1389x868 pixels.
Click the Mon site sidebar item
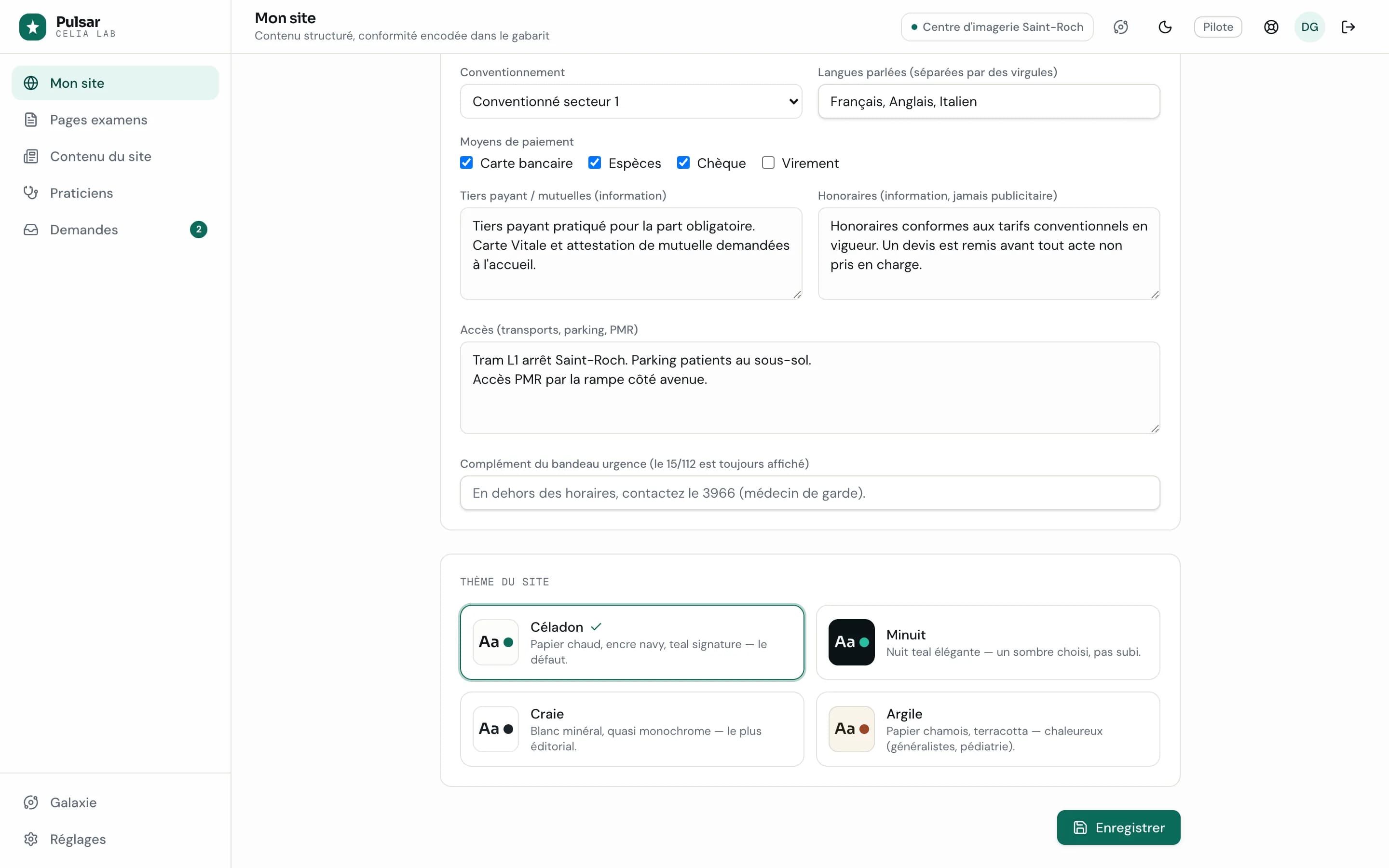[115, 83]
